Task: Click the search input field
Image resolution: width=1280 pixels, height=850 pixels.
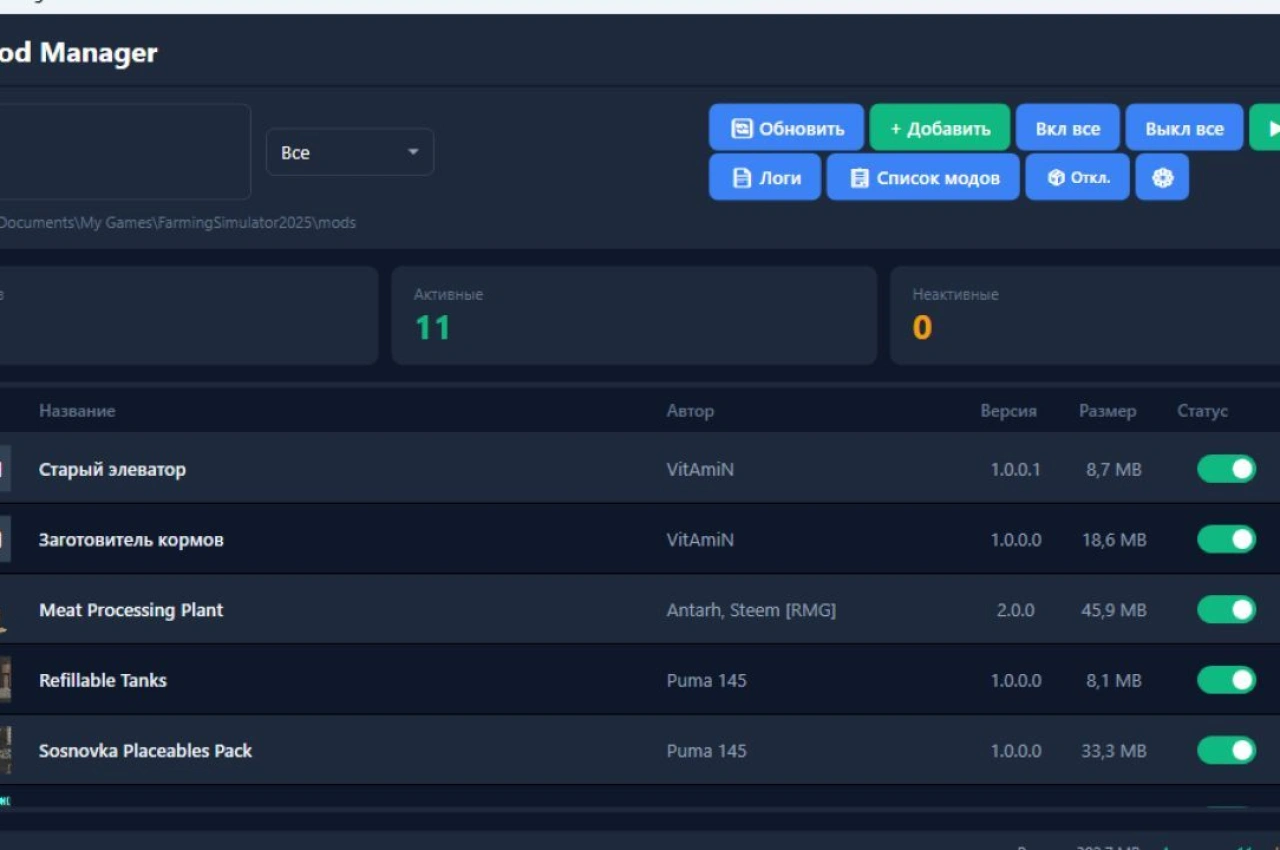Action: (120, 151)
